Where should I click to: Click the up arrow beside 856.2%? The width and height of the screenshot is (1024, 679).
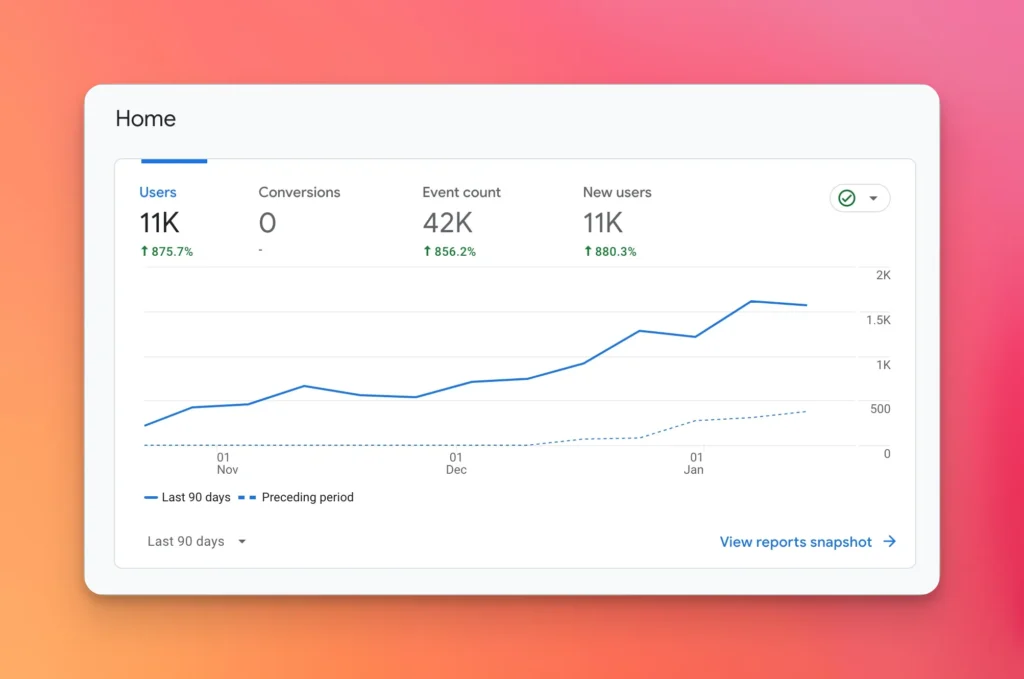[427, 252]
